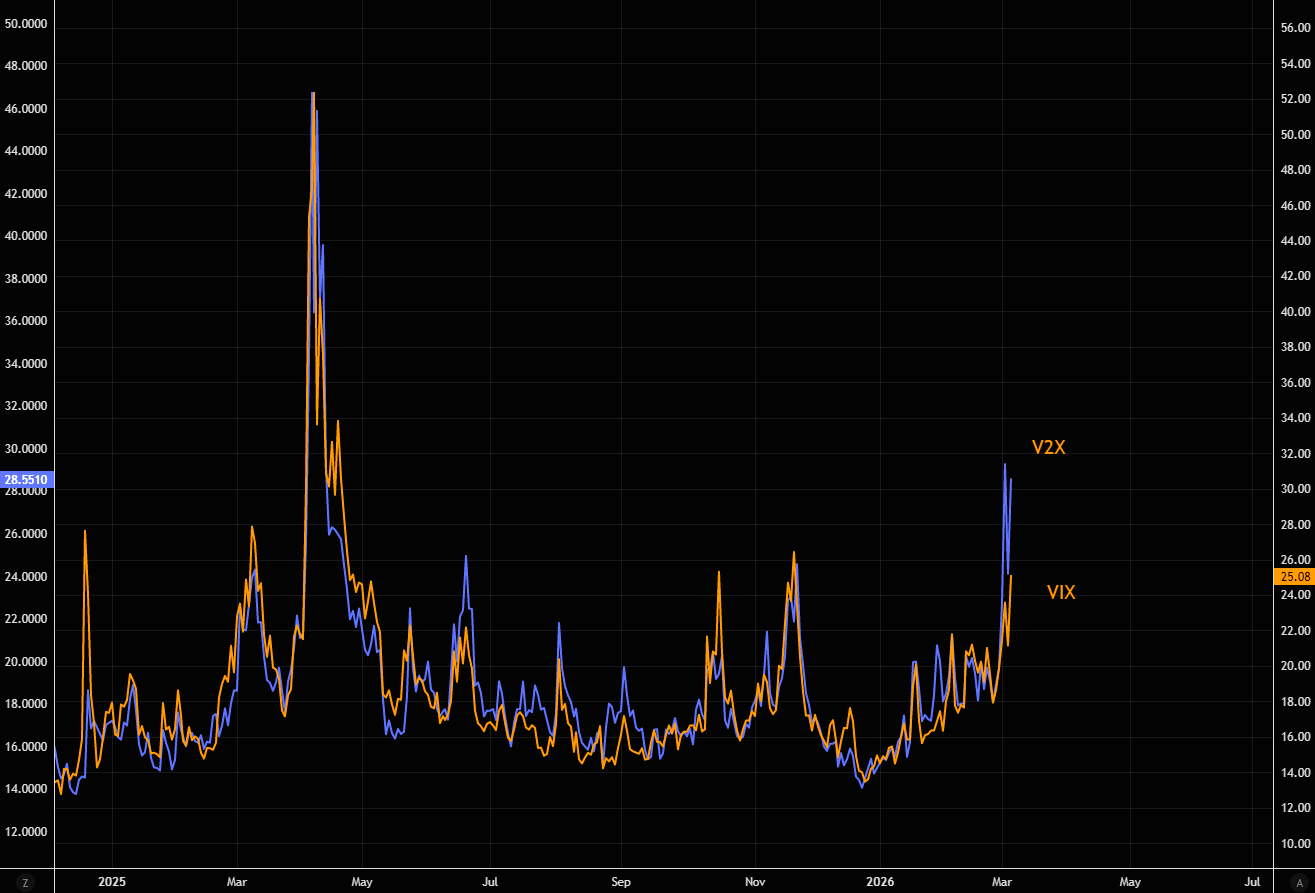Screen dimensions: 1315x893
Task: Click the Nov label on time axis
Action: 754,882
